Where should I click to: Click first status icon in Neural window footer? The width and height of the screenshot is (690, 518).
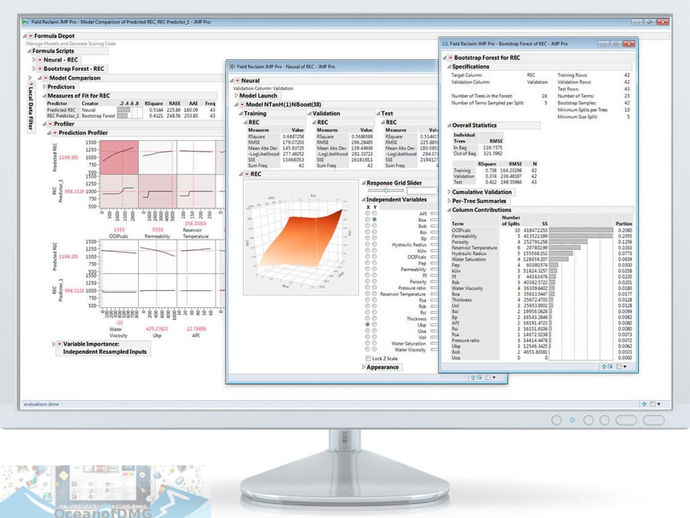point(473,378)
